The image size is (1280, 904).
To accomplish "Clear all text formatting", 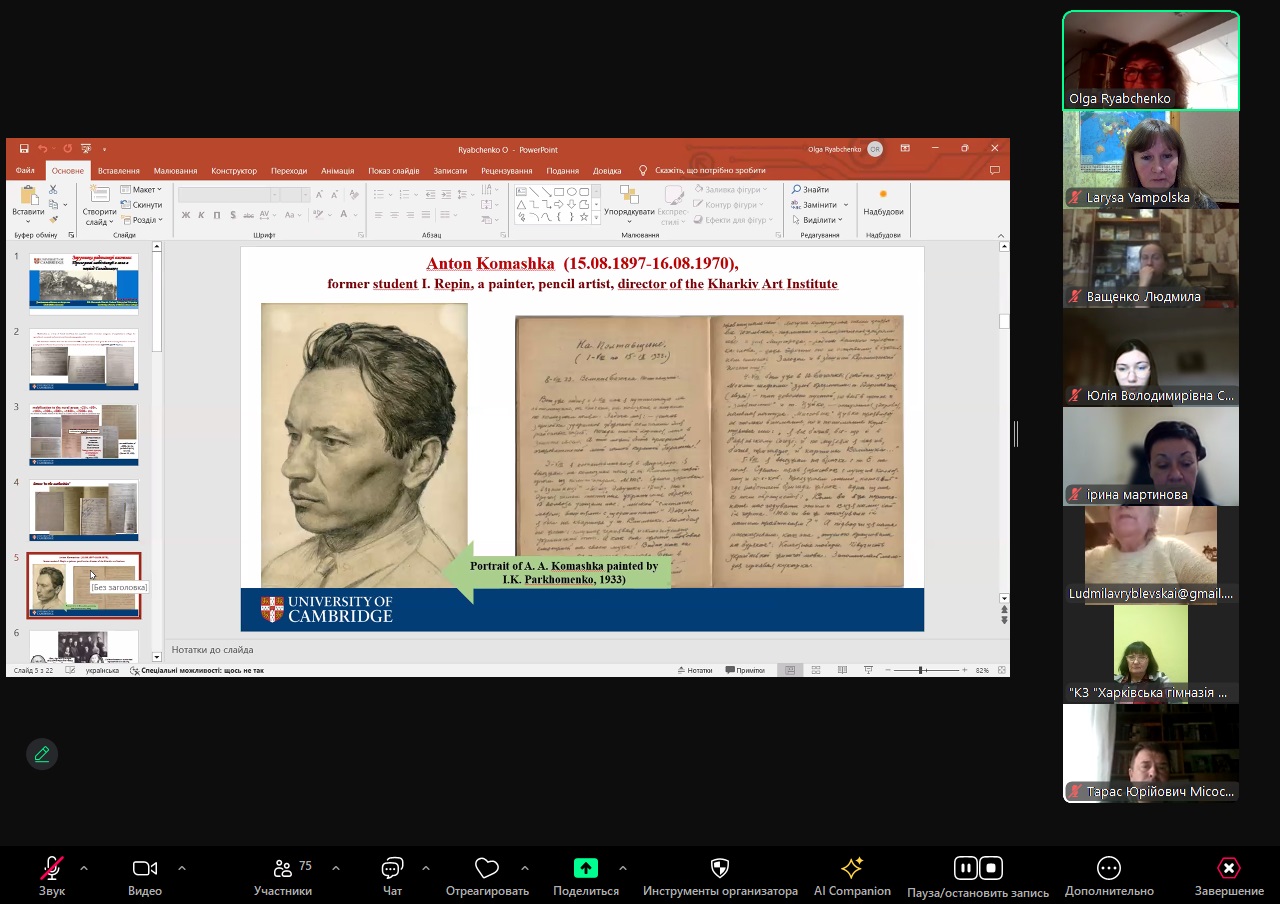I will pos(354,195).
